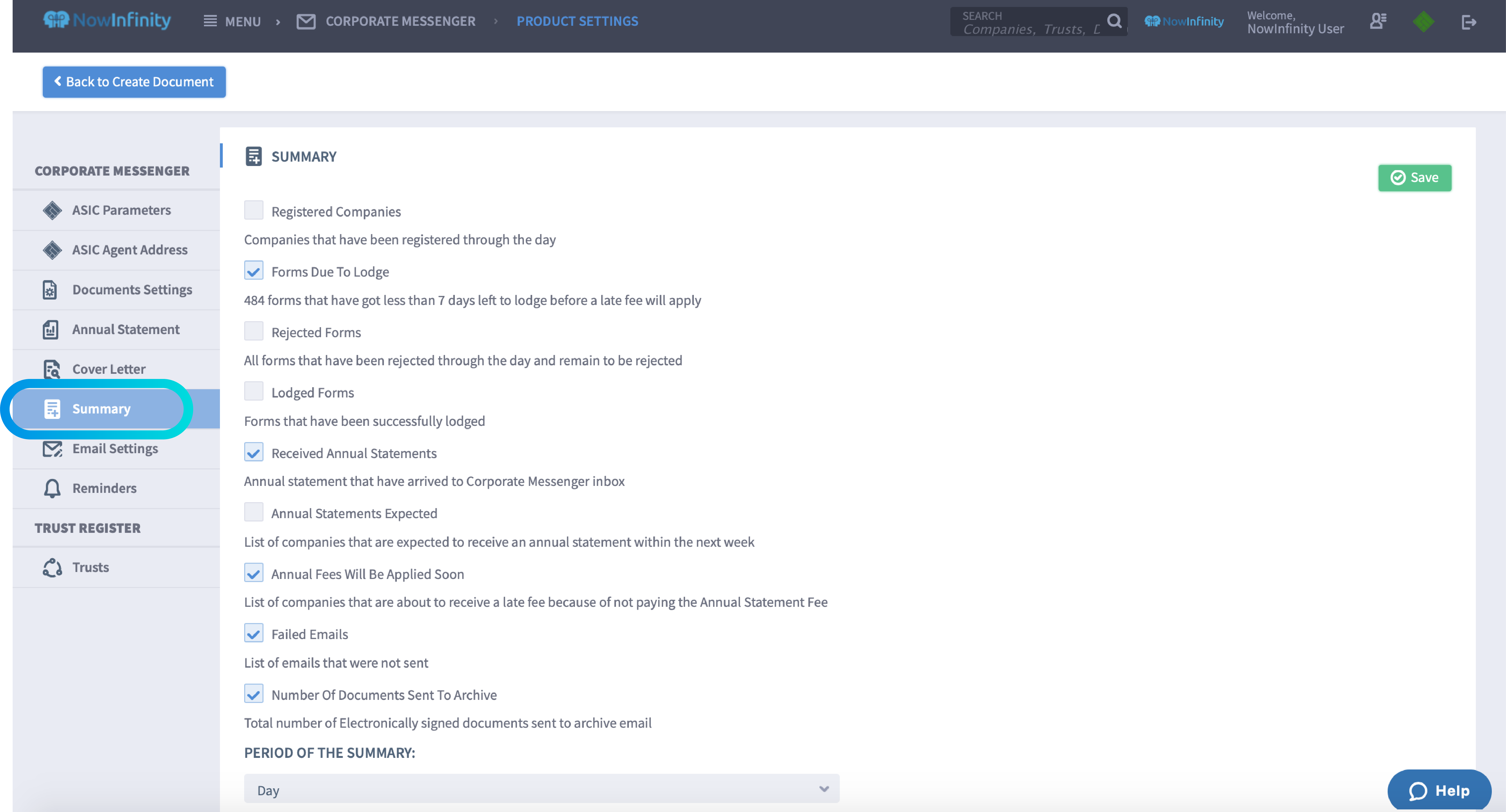
Task: Click the Forms Due To Lodge label
Action: (x=330, y=272)
